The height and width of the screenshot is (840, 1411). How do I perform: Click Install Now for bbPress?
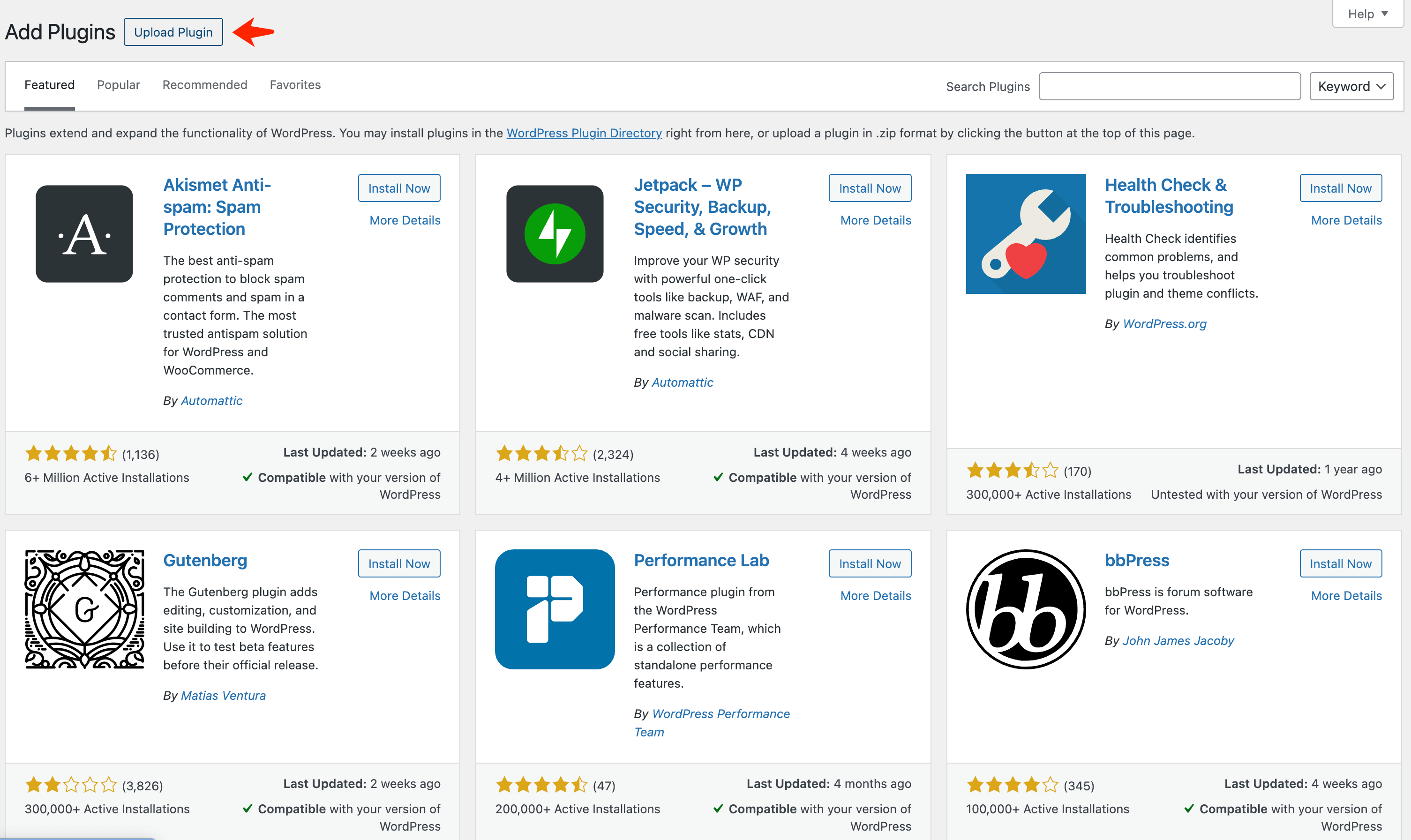pyautogui.click(x=1340, y=563)
